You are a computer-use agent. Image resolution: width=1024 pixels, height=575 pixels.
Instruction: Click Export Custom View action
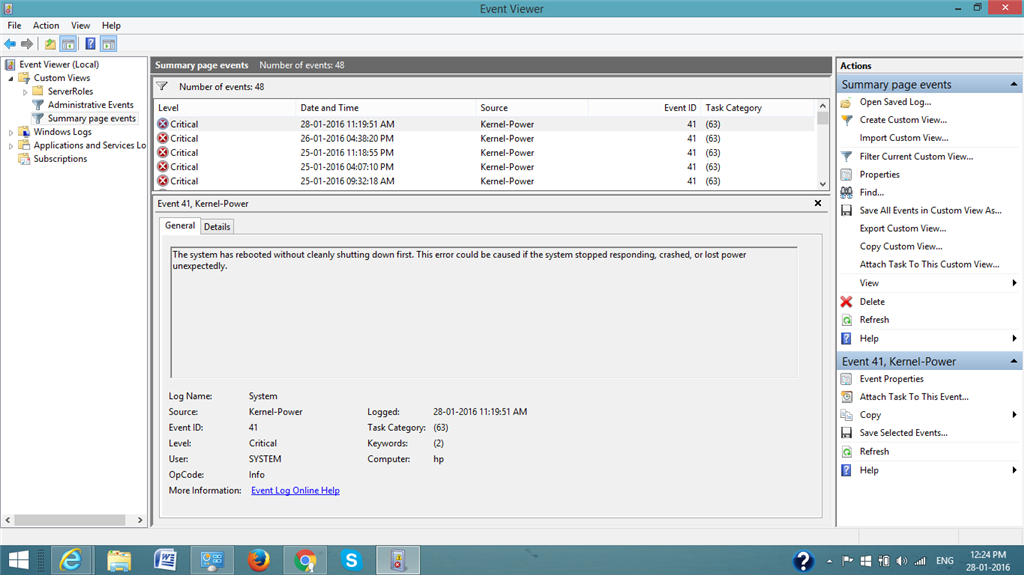[x=903, y=229]
